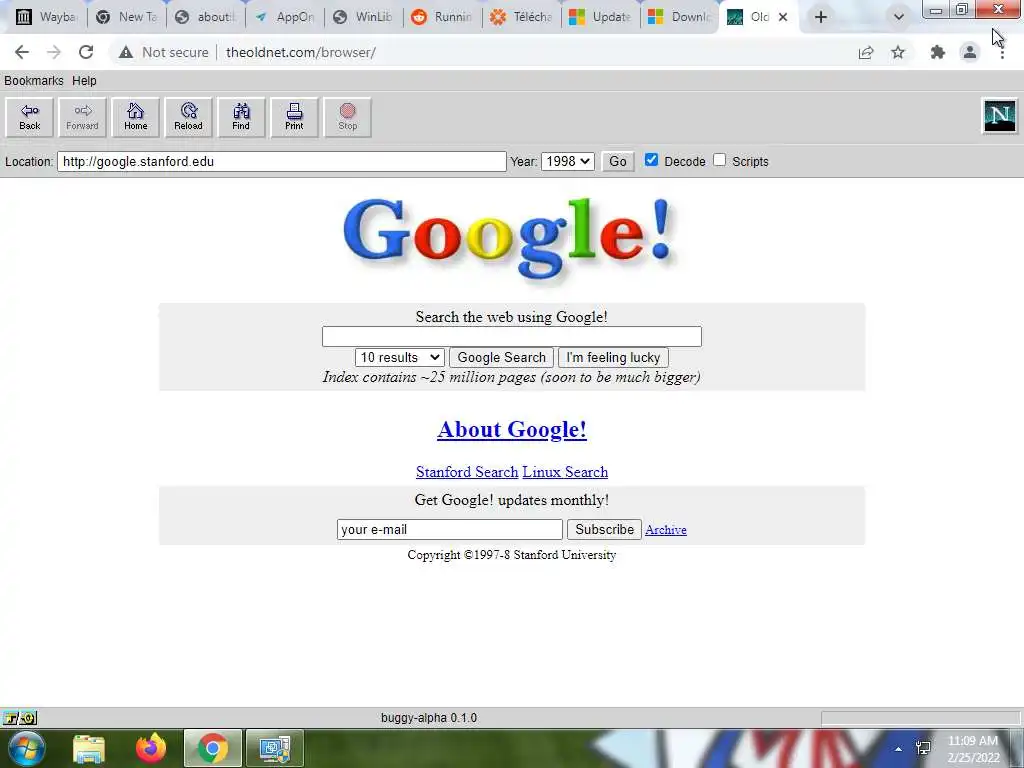Switch to the Downlc tab
This screenshot has width=1024, height=768.
pos(680,17)
